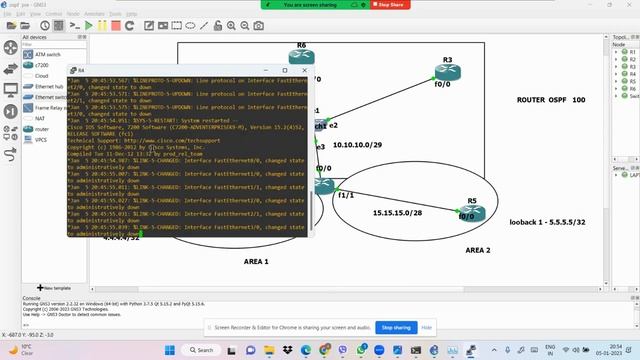The height and width of the screenshot is (360, 640).
Task: Click red Stop Share button at top
Action: pos(390,4)
